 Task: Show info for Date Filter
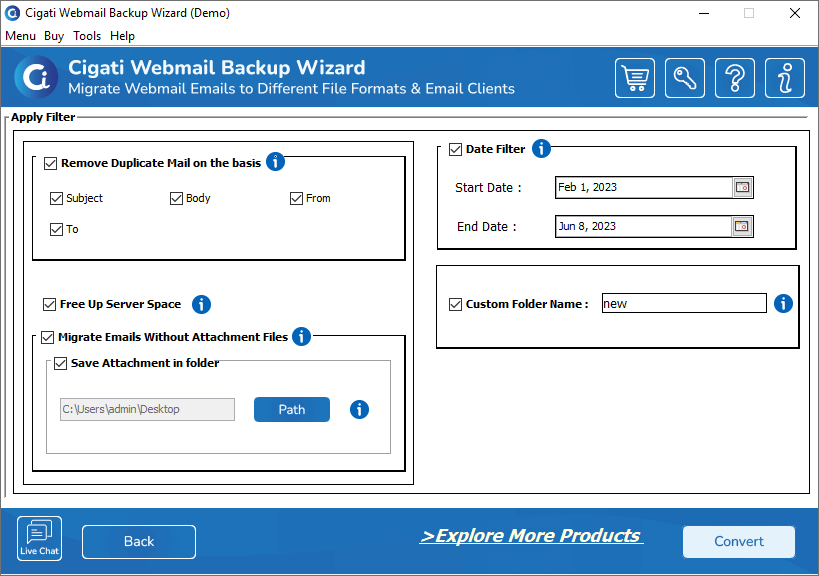click(x=541, y=149)
